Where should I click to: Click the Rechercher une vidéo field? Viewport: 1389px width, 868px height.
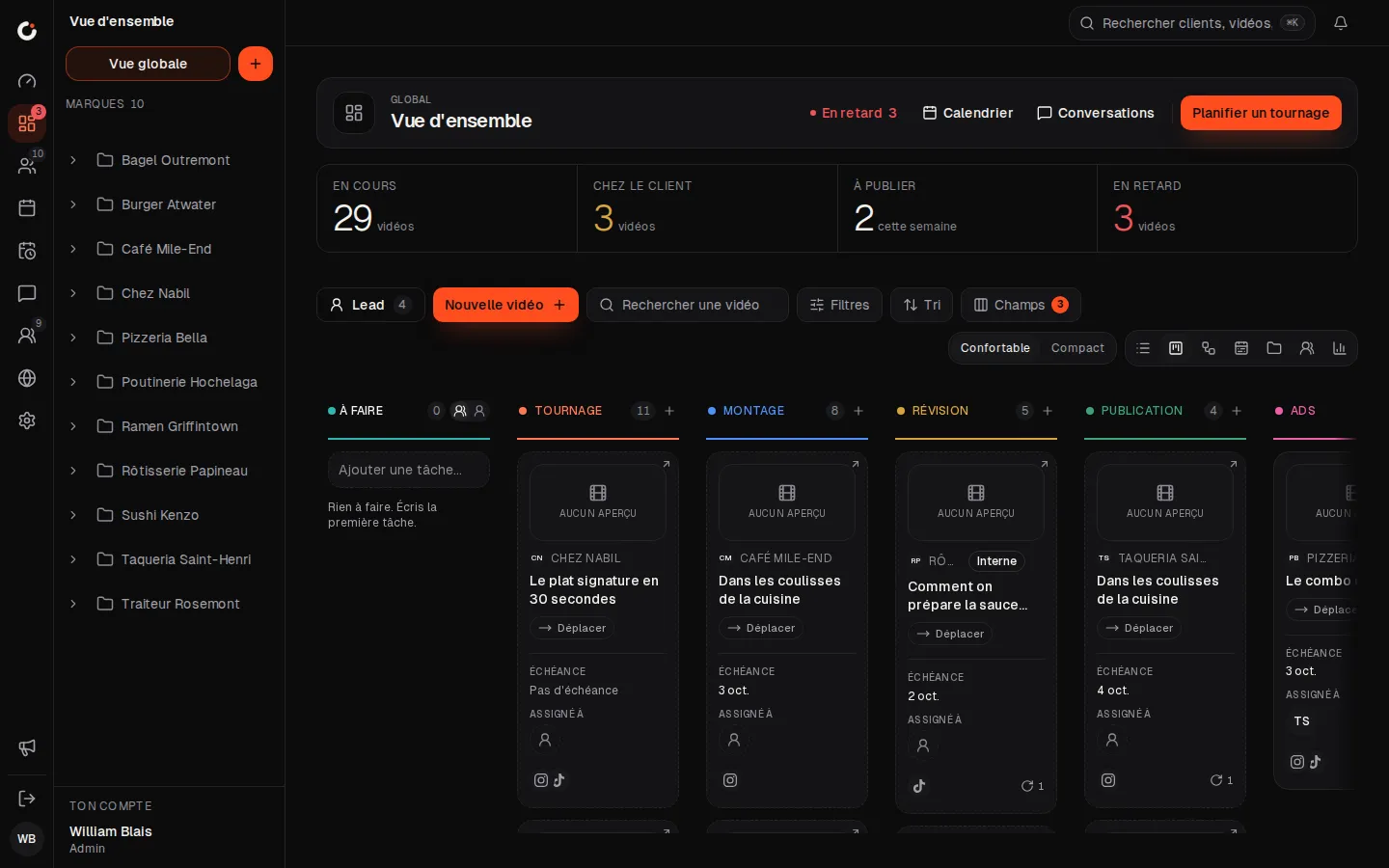pos(688,305)
